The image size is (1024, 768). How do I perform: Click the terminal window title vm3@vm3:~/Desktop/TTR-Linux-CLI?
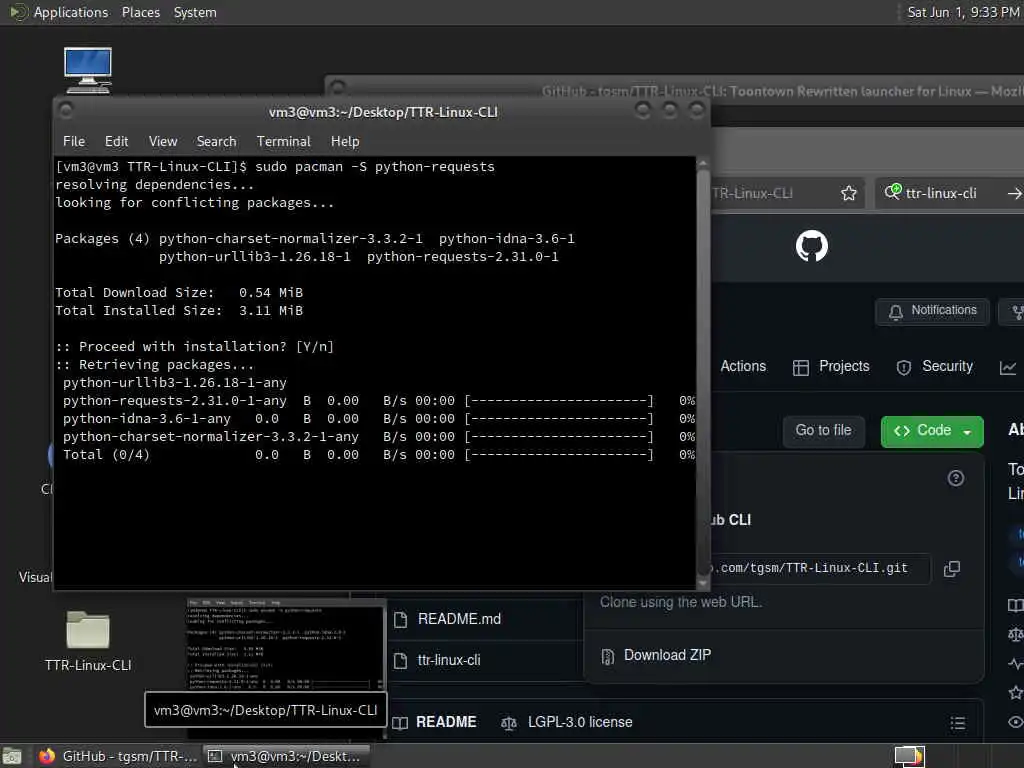tap(383, 112)
